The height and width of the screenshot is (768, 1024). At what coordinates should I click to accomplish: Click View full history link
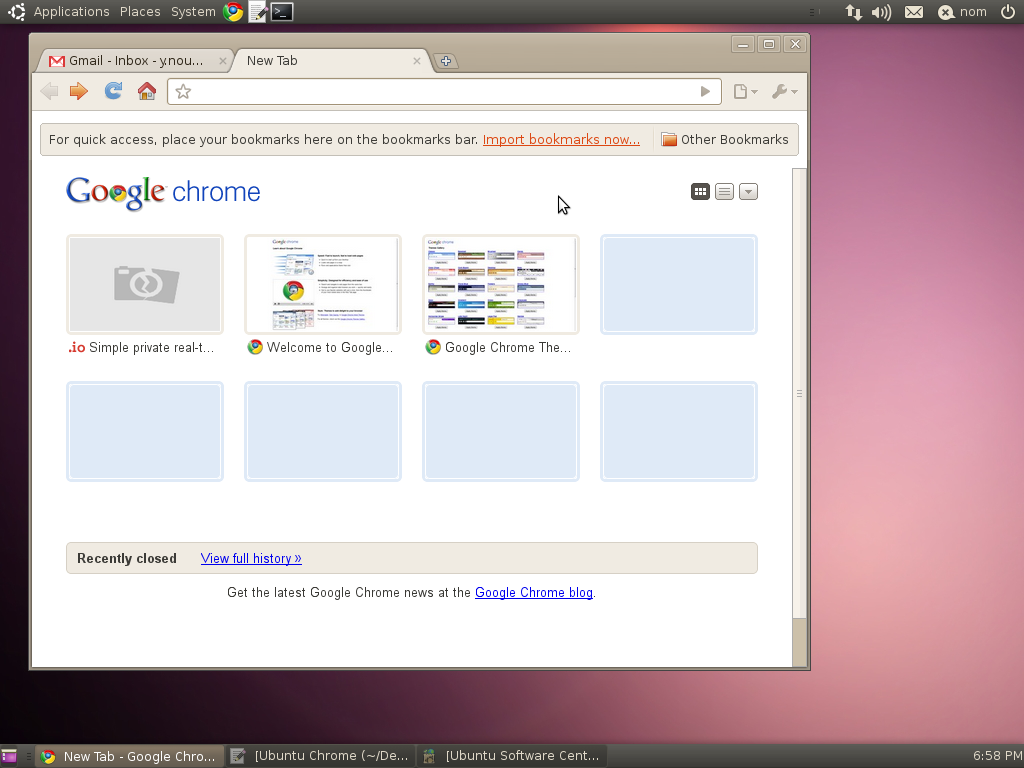(250, 558)
